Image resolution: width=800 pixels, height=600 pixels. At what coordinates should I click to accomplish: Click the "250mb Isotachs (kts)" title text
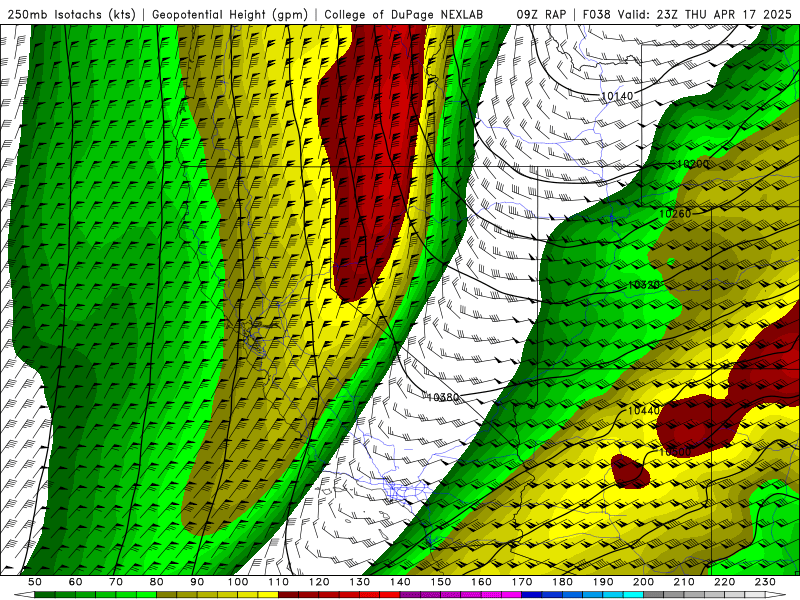[x=71, y=15]
